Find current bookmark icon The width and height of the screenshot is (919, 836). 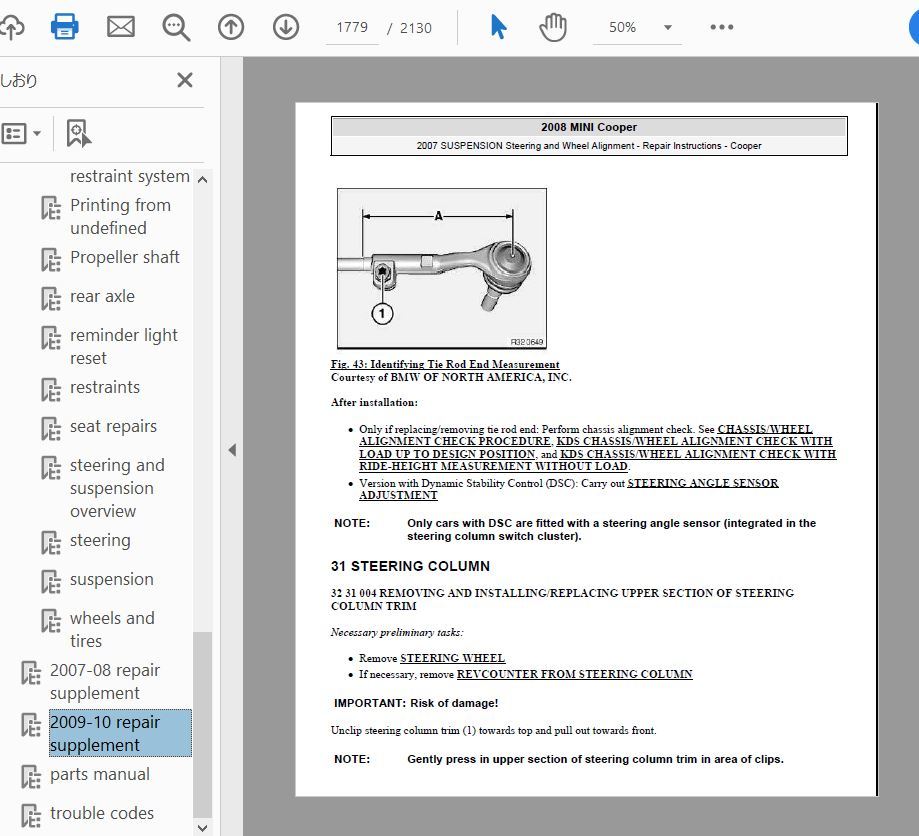79,134
